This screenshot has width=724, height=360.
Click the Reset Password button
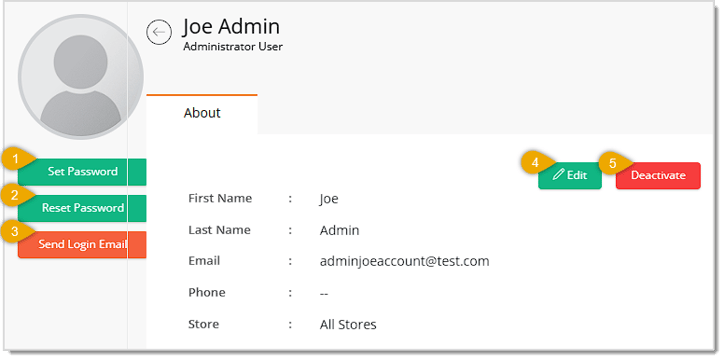pyautogui.click(x=82, y=208)
